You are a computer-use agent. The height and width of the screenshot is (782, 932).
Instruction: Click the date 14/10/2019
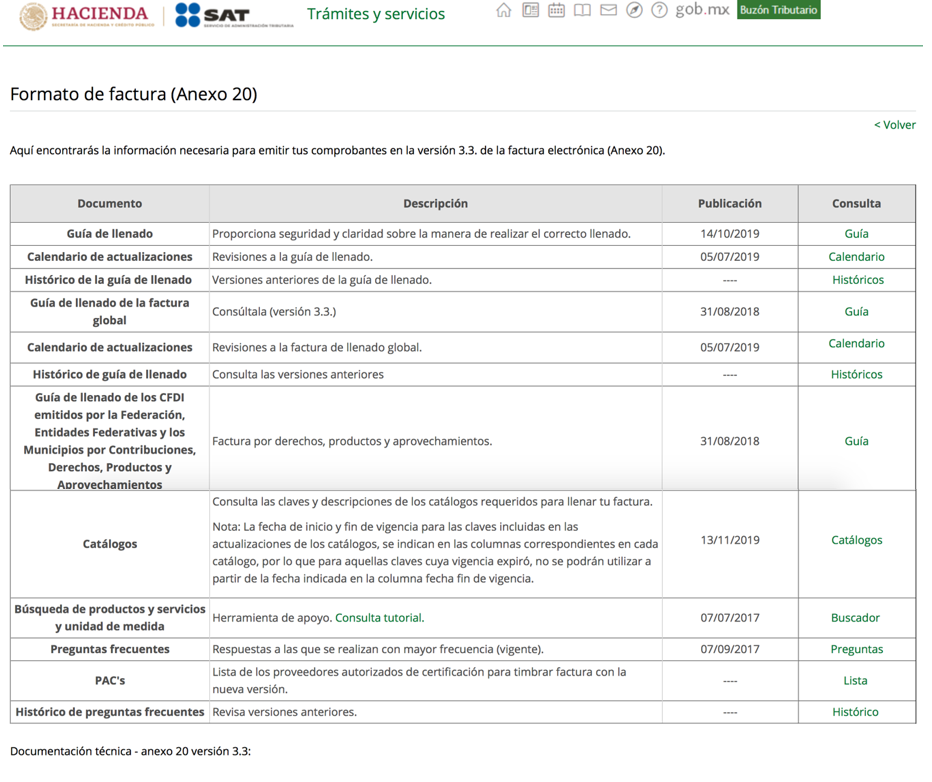(x=730, y=234)
